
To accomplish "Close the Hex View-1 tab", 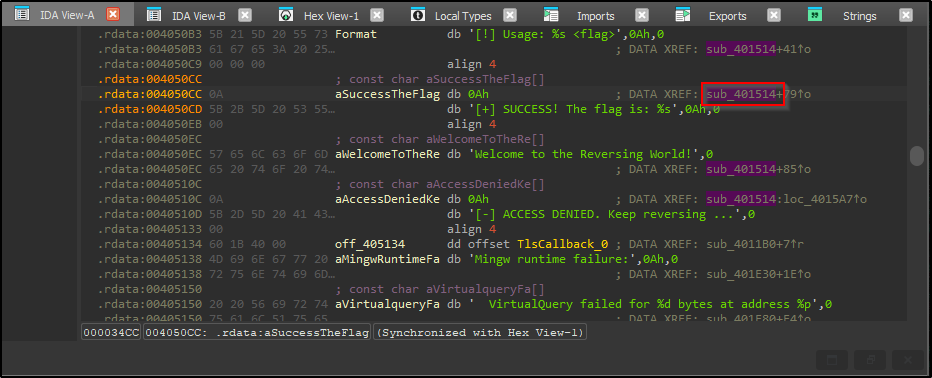I will pos(377,15).
